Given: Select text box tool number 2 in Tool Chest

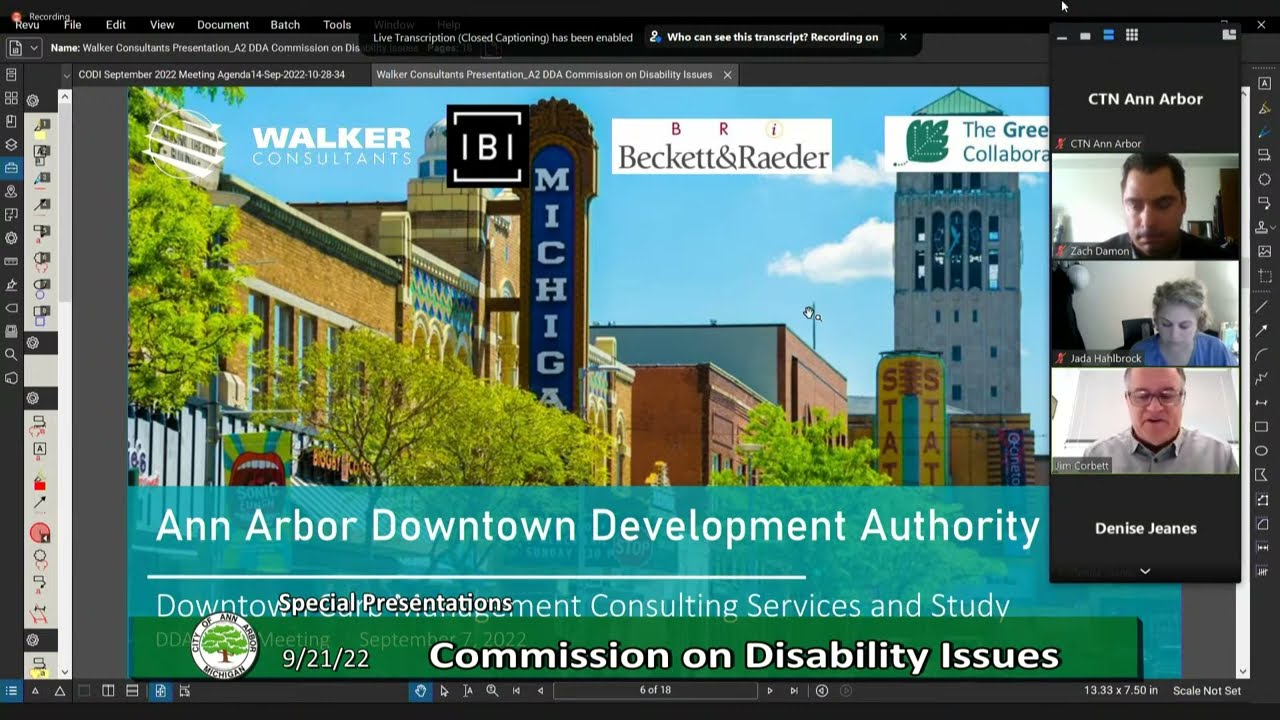Looking at the screenshot, I should pos(40,154).
